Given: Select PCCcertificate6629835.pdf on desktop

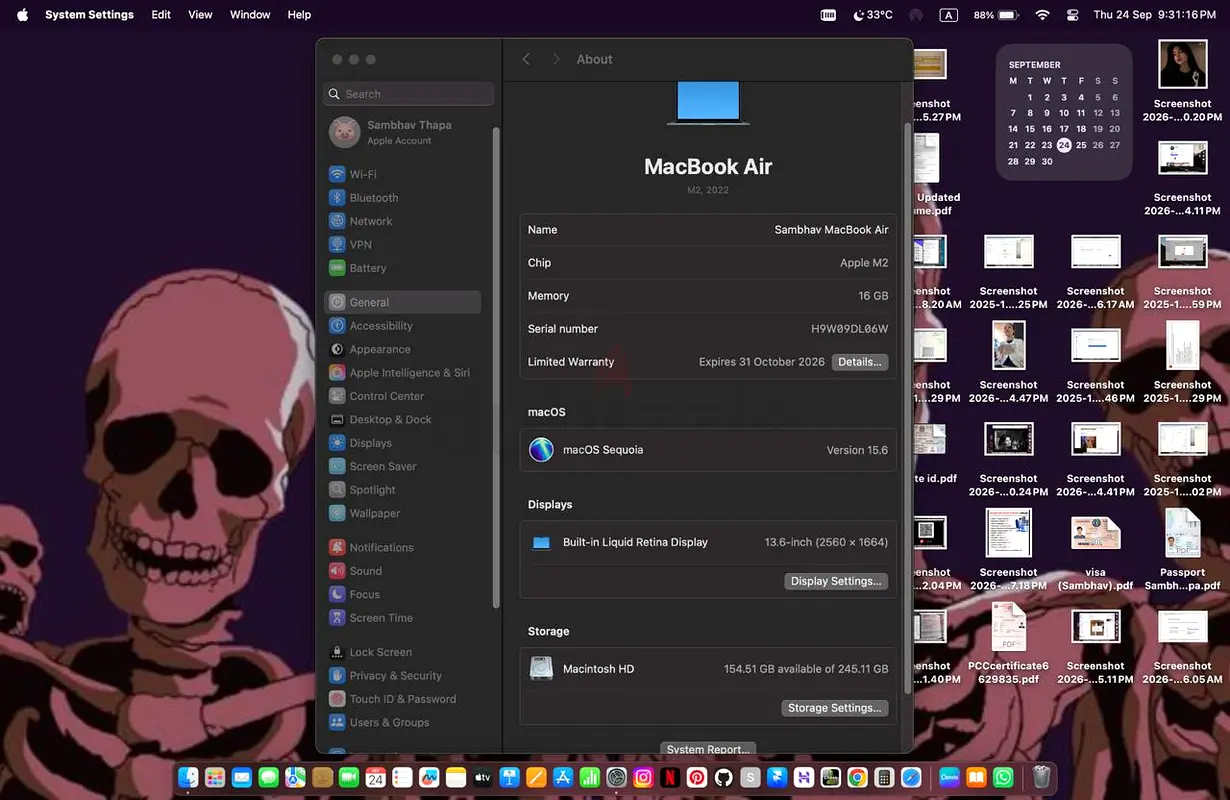Looking at the screenshot, I should pos(1008,644).
